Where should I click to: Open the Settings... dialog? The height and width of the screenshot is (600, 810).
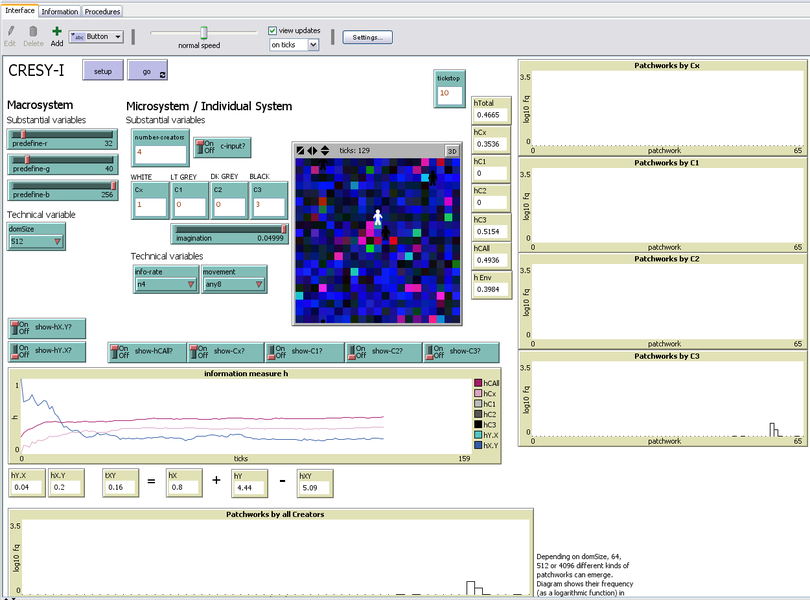[367, 37]
